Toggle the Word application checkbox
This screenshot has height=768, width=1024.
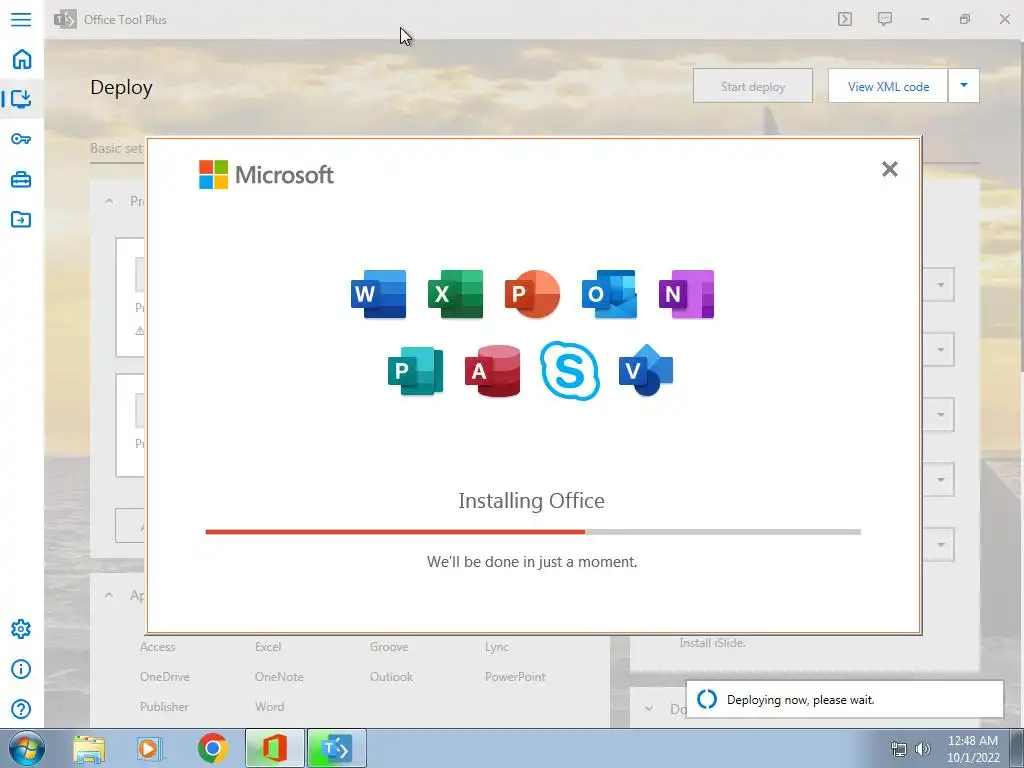269,707
